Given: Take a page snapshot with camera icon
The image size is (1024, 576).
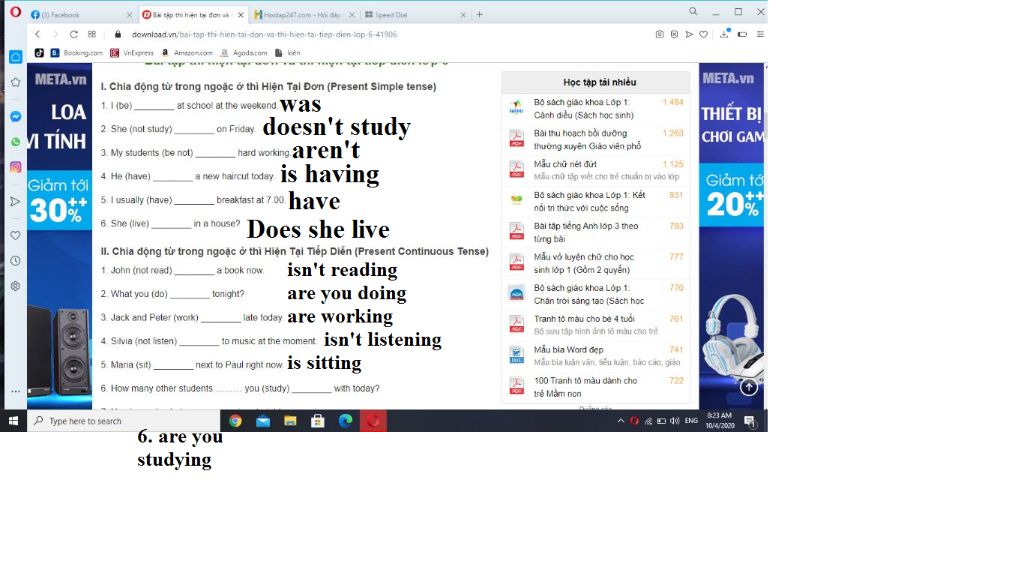Looking at the screenshot, I should [660, 34].
